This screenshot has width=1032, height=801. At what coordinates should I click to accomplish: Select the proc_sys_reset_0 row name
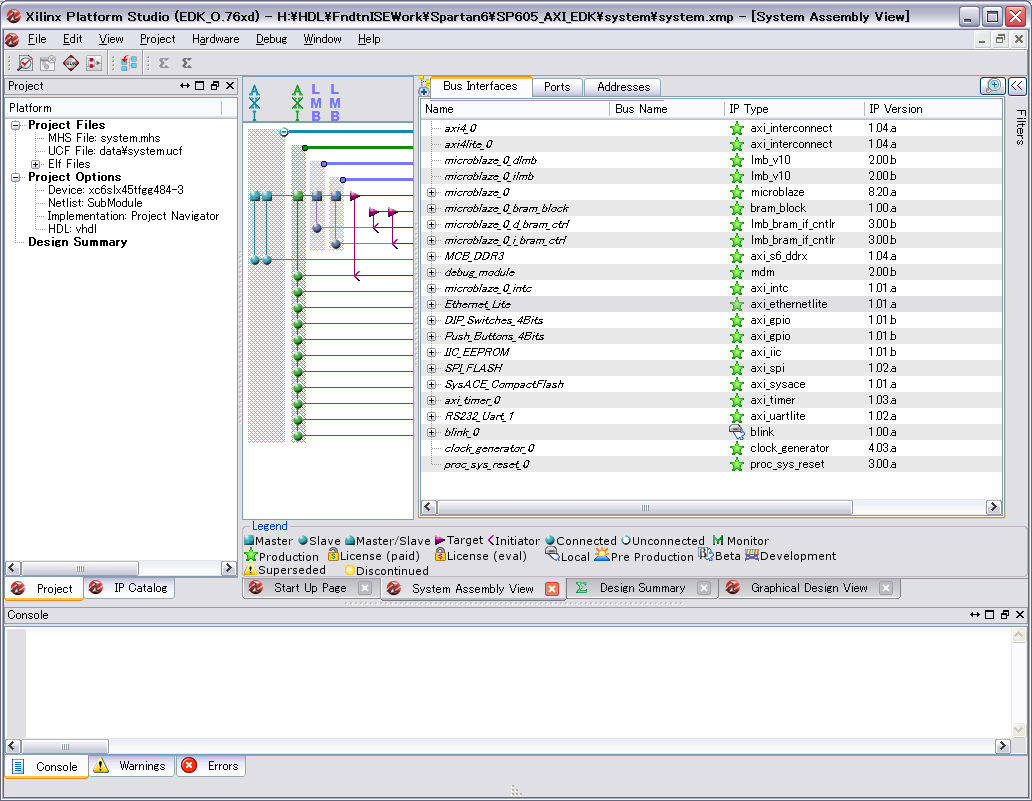coord(486,465)
